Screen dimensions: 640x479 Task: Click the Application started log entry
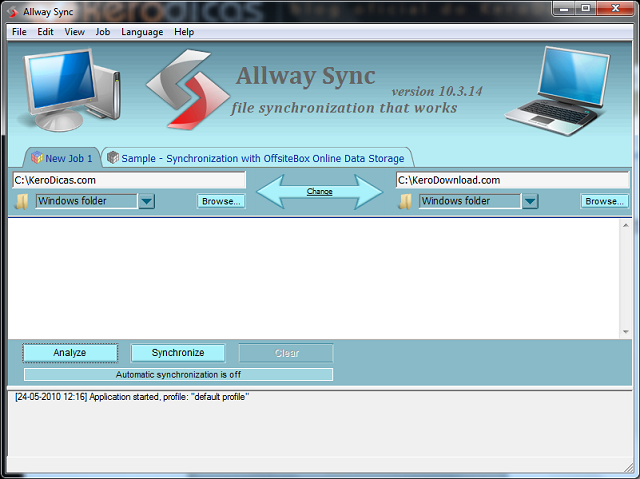pos(132,397)
